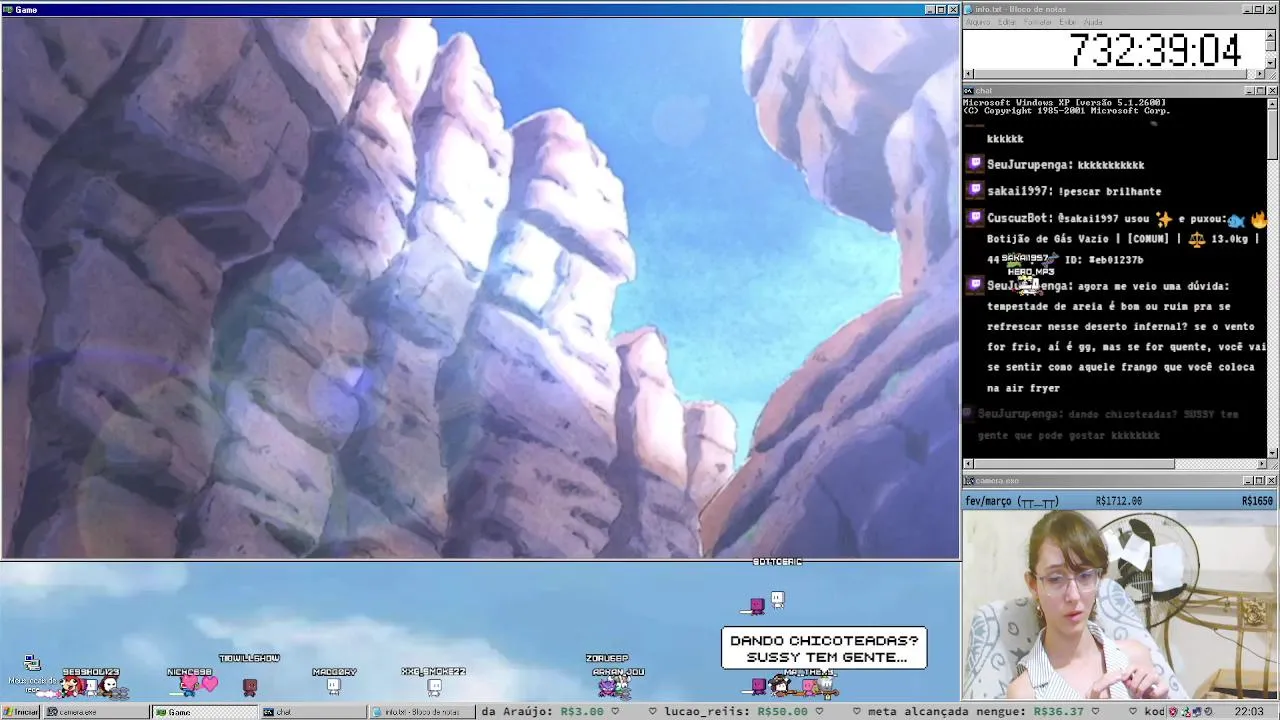Click the TIOWILLSHOW pixel character
Screen dimensions: 1280x720
point(250,686)
